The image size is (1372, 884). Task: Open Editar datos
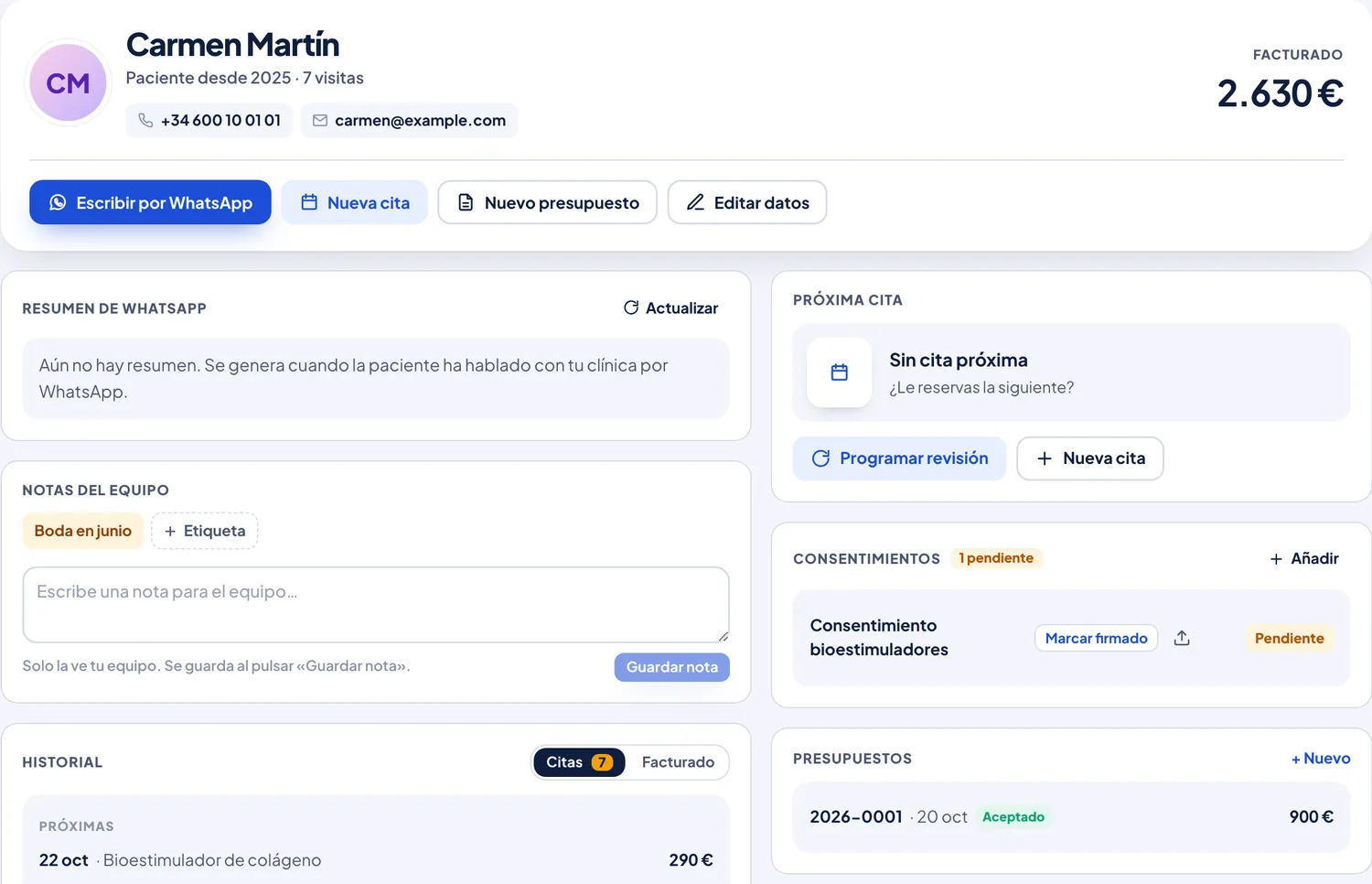746,202
